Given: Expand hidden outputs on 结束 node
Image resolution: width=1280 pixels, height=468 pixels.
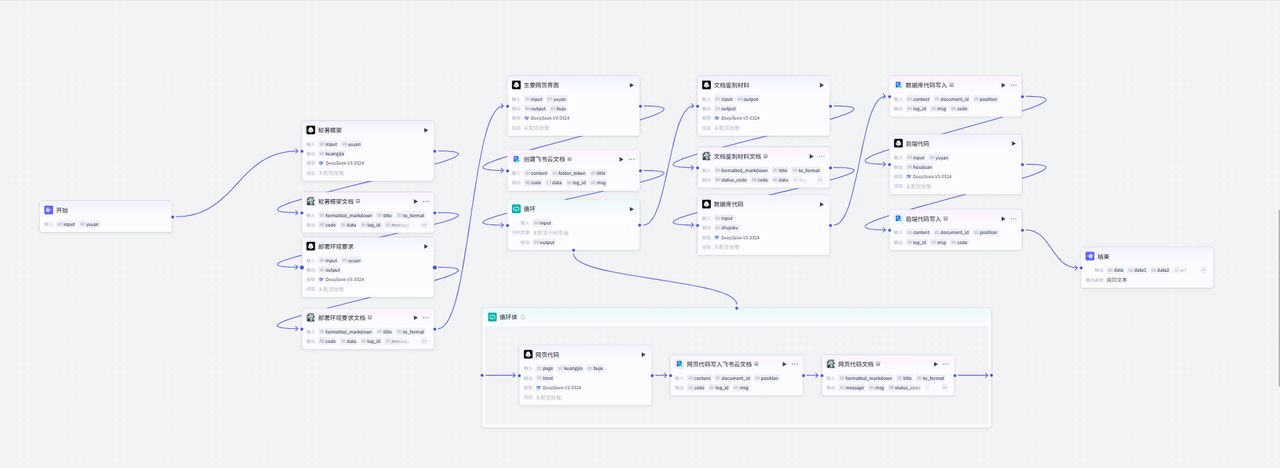Looking at the screenshot, I should point(1204,270).
